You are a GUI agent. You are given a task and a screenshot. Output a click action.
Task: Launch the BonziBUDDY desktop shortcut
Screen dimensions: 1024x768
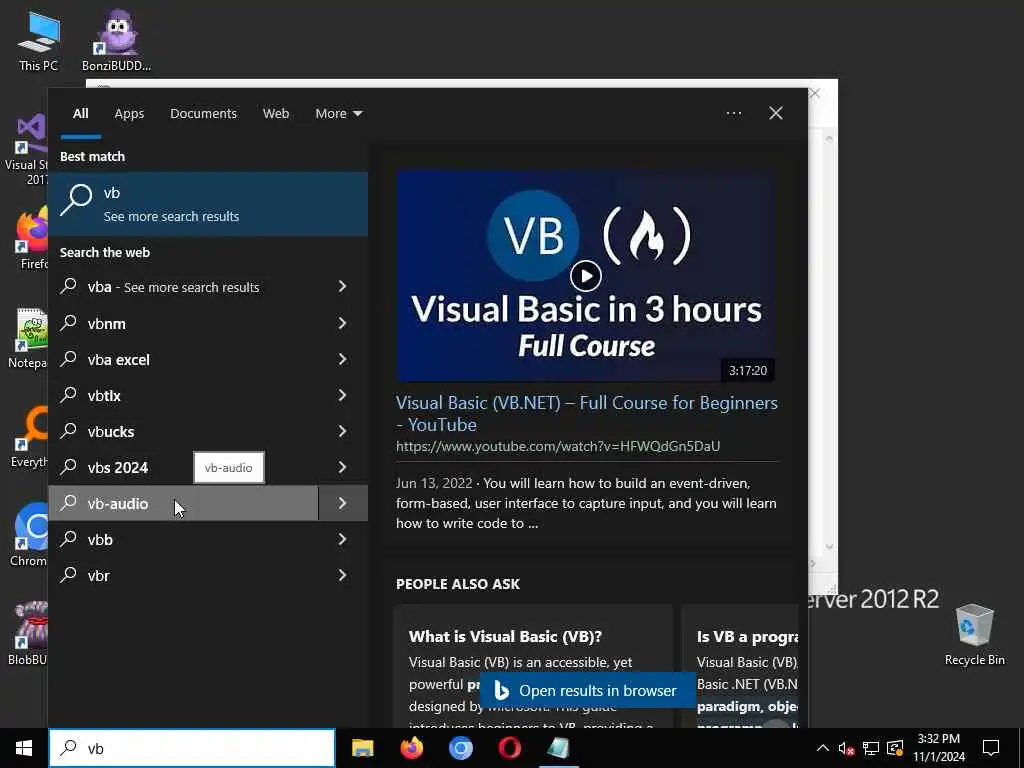point(116,40)
